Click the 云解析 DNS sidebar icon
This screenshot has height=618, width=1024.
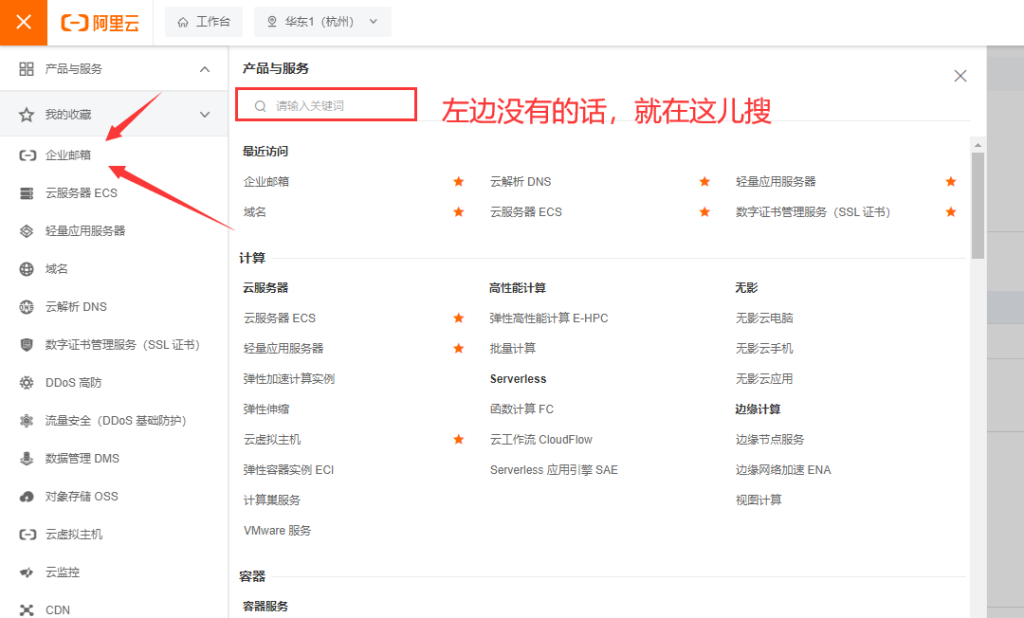26,306
